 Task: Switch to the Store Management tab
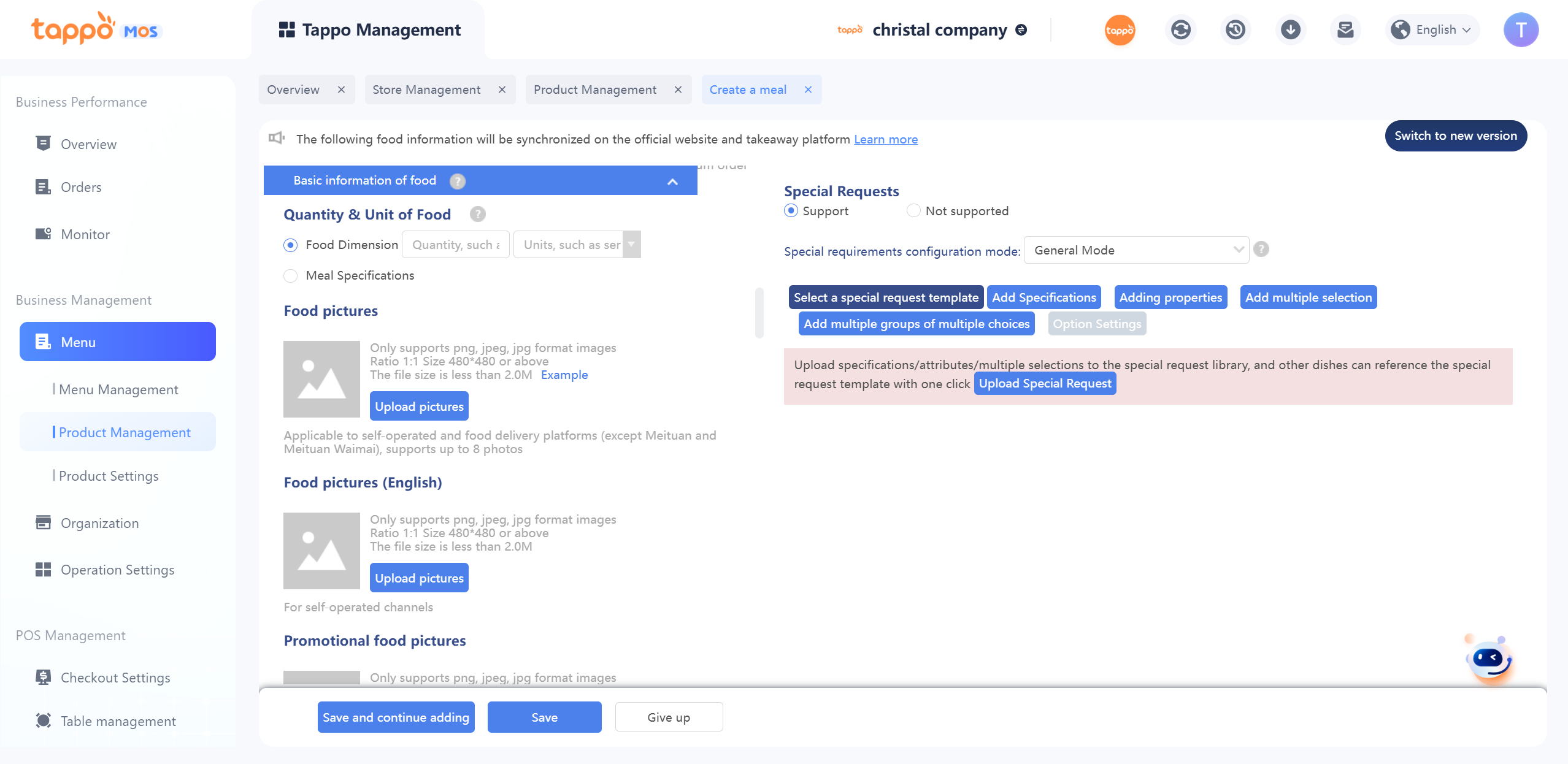click(x=426, y=90)
